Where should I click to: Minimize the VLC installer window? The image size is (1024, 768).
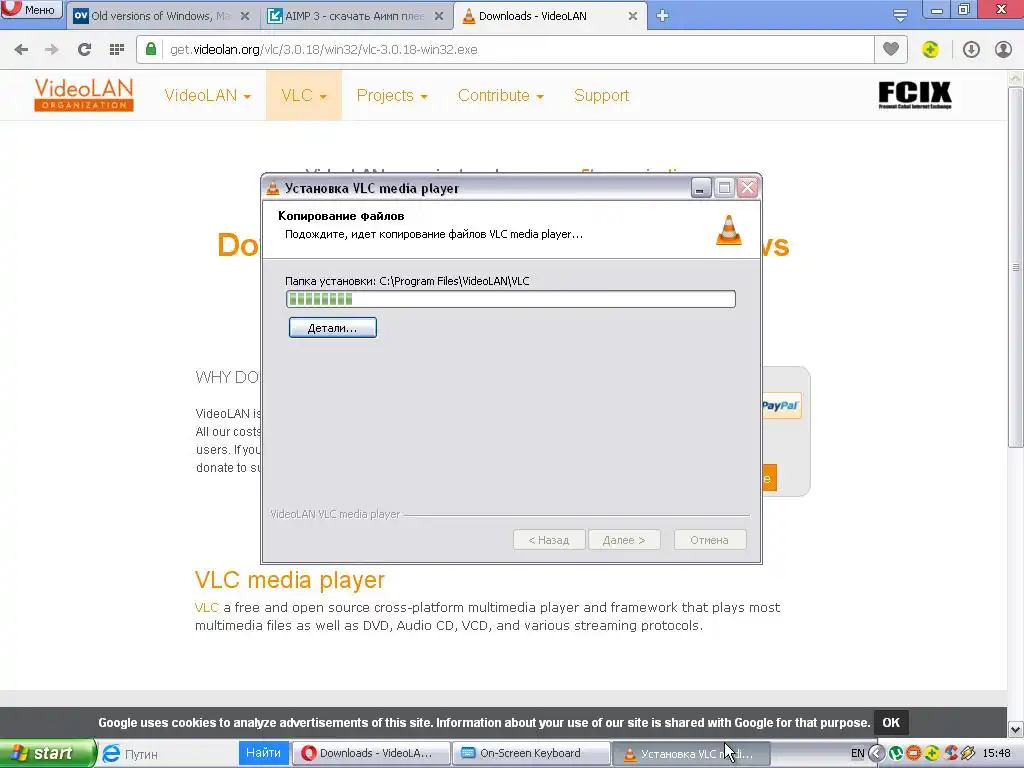tap(700, 188)
